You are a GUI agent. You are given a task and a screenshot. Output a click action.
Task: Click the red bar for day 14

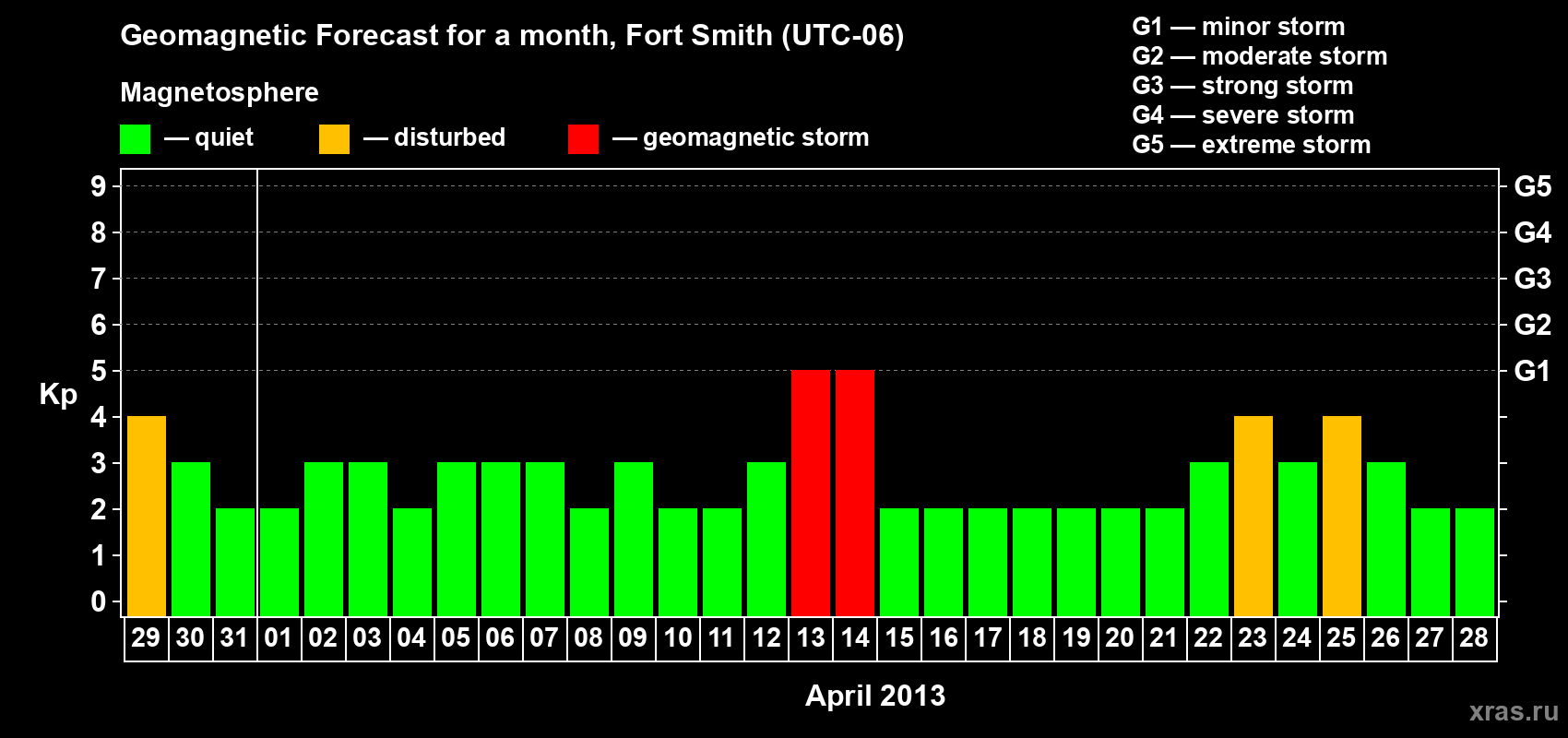[855, 493]
